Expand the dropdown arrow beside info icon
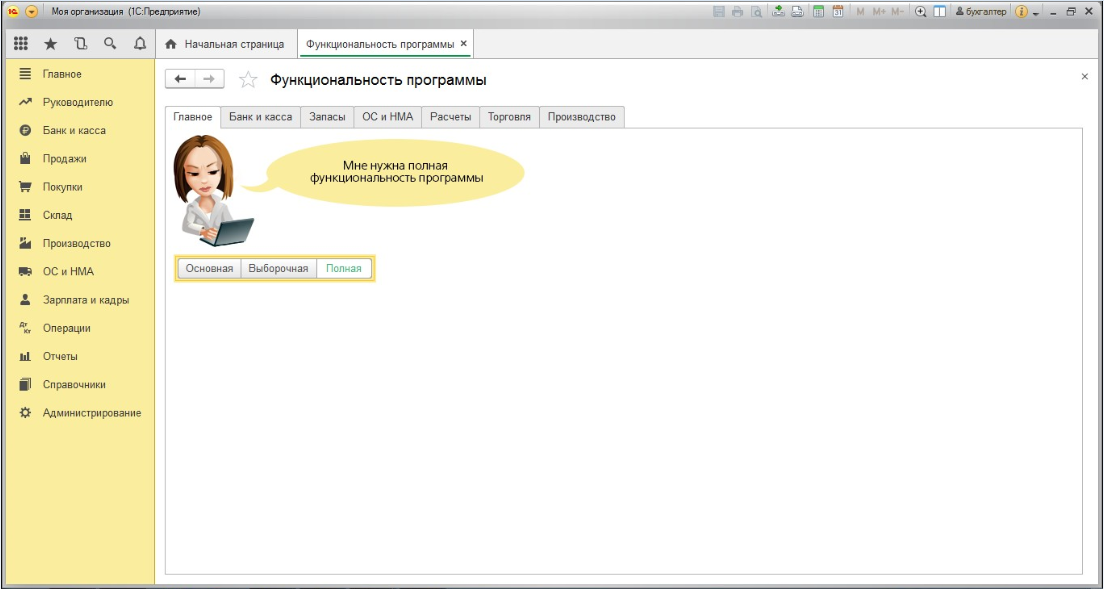The image size is (1104, 589). coord(1036,12)
